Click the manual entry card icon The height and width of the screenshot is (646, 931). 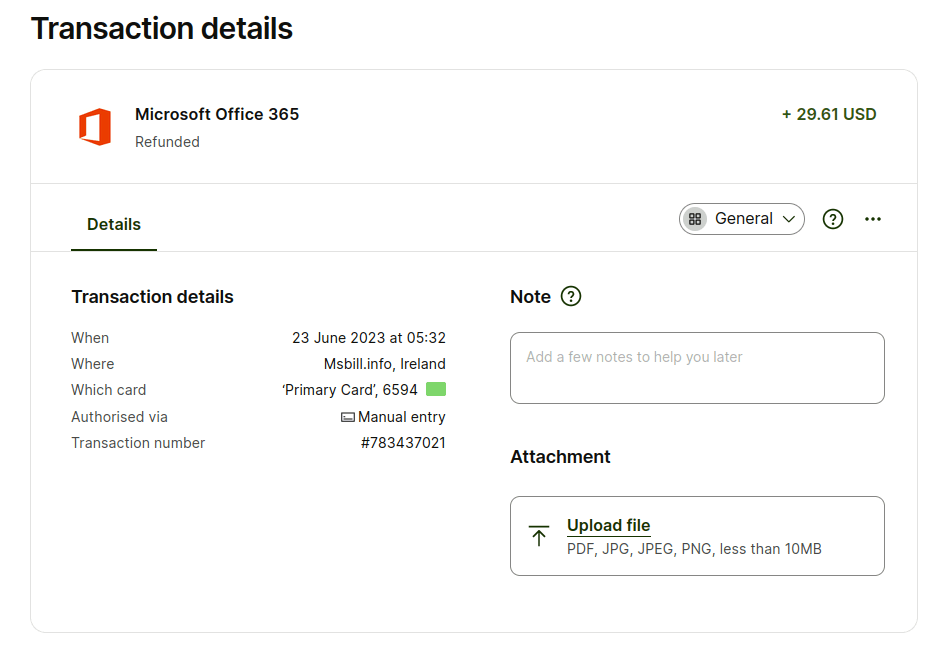(x=348, y=417)
